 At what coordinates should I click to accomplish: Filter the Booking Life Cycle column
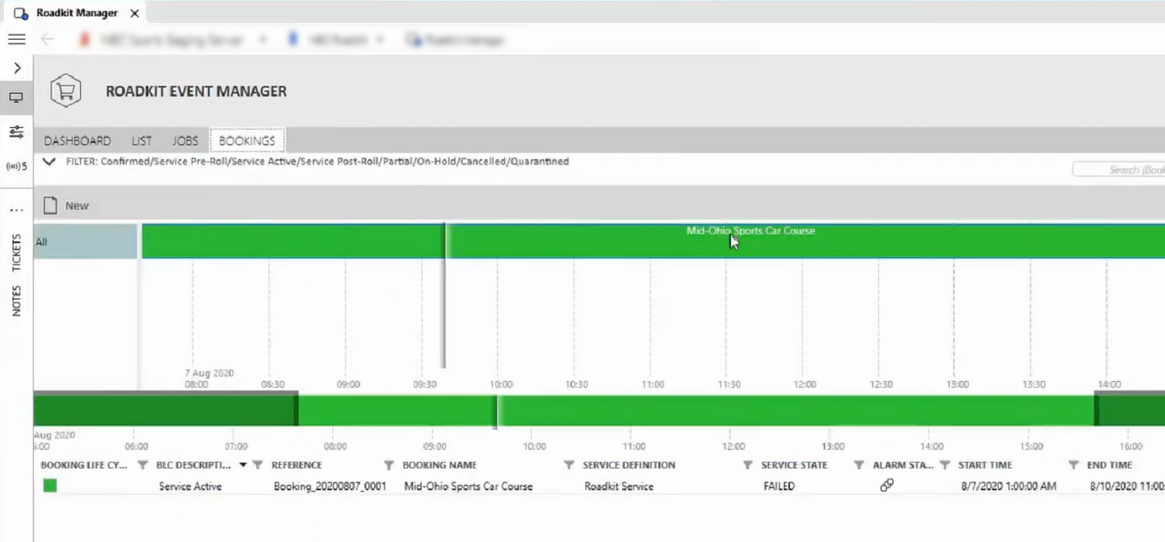(142, 465)
